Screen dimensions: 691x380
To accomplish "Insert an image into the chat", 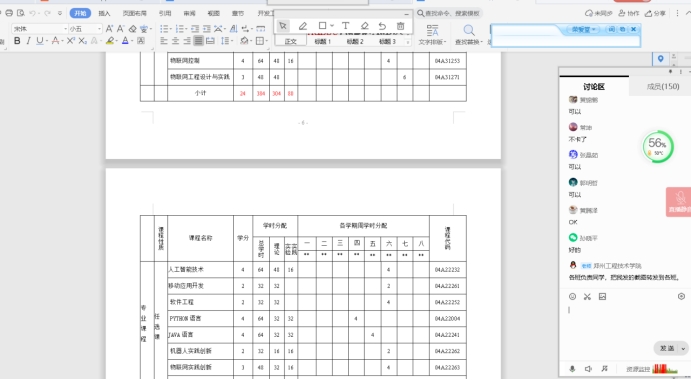I will pyautogui.click(x=602, y=297).
